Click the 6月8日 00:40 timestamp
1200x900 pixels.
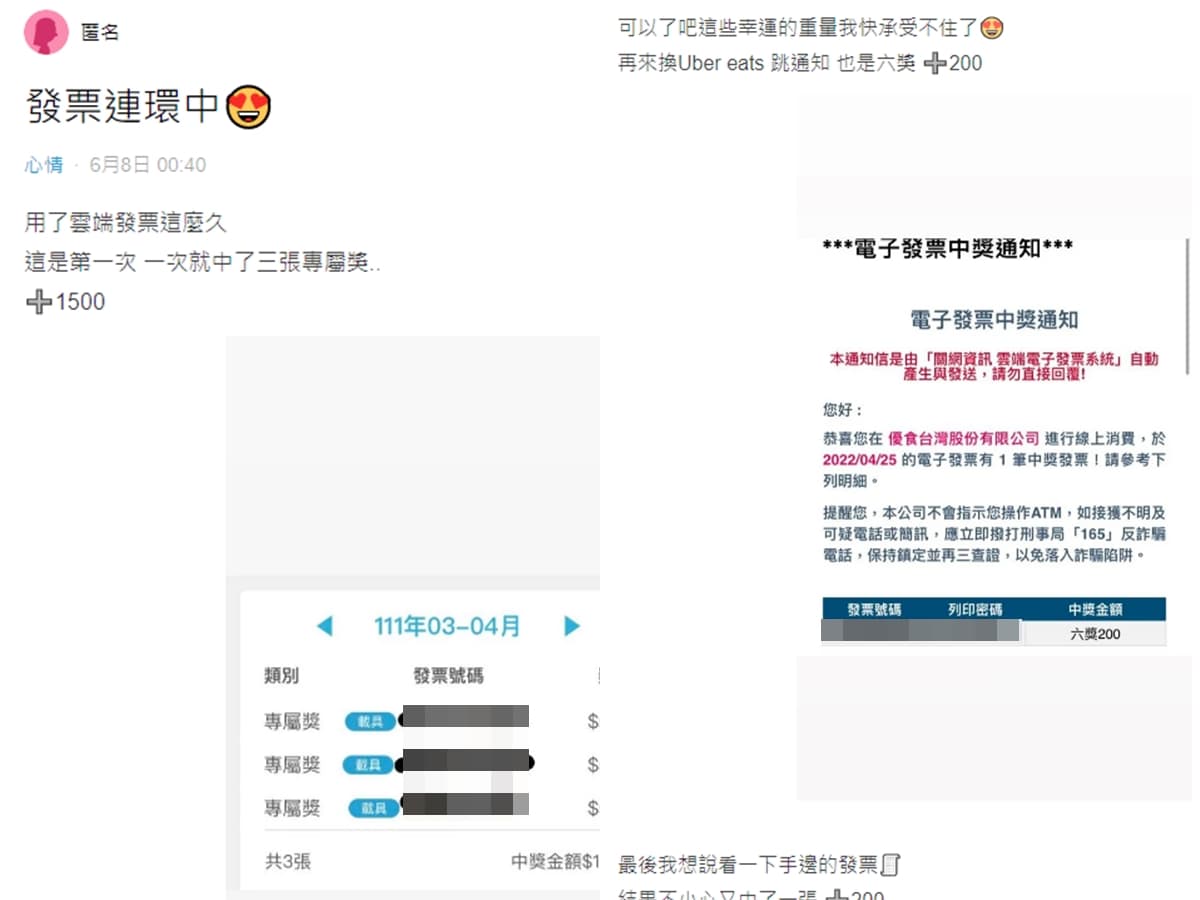(148, 165)
